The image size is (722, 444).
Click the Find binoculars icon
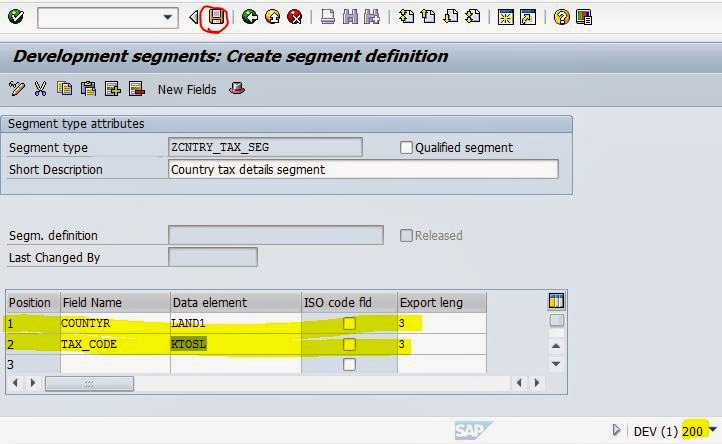pos(350,17)
